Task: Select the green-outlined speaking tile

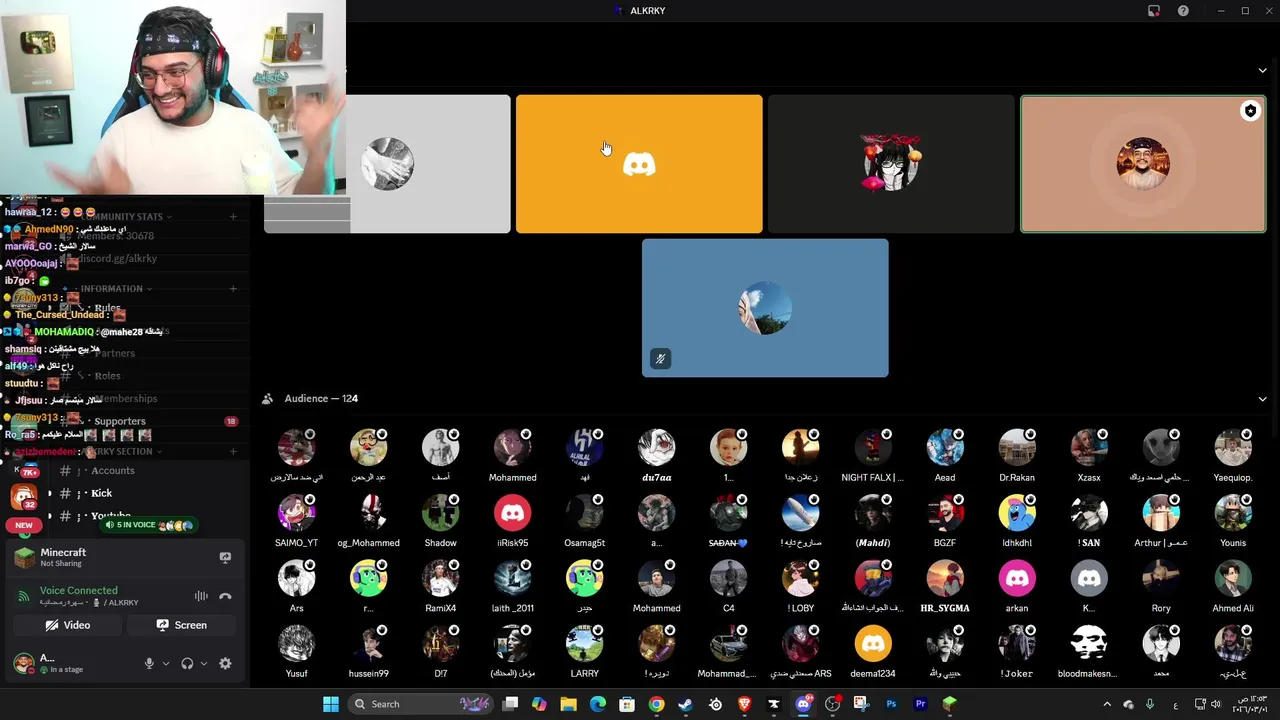Action: click(1143, 164)
